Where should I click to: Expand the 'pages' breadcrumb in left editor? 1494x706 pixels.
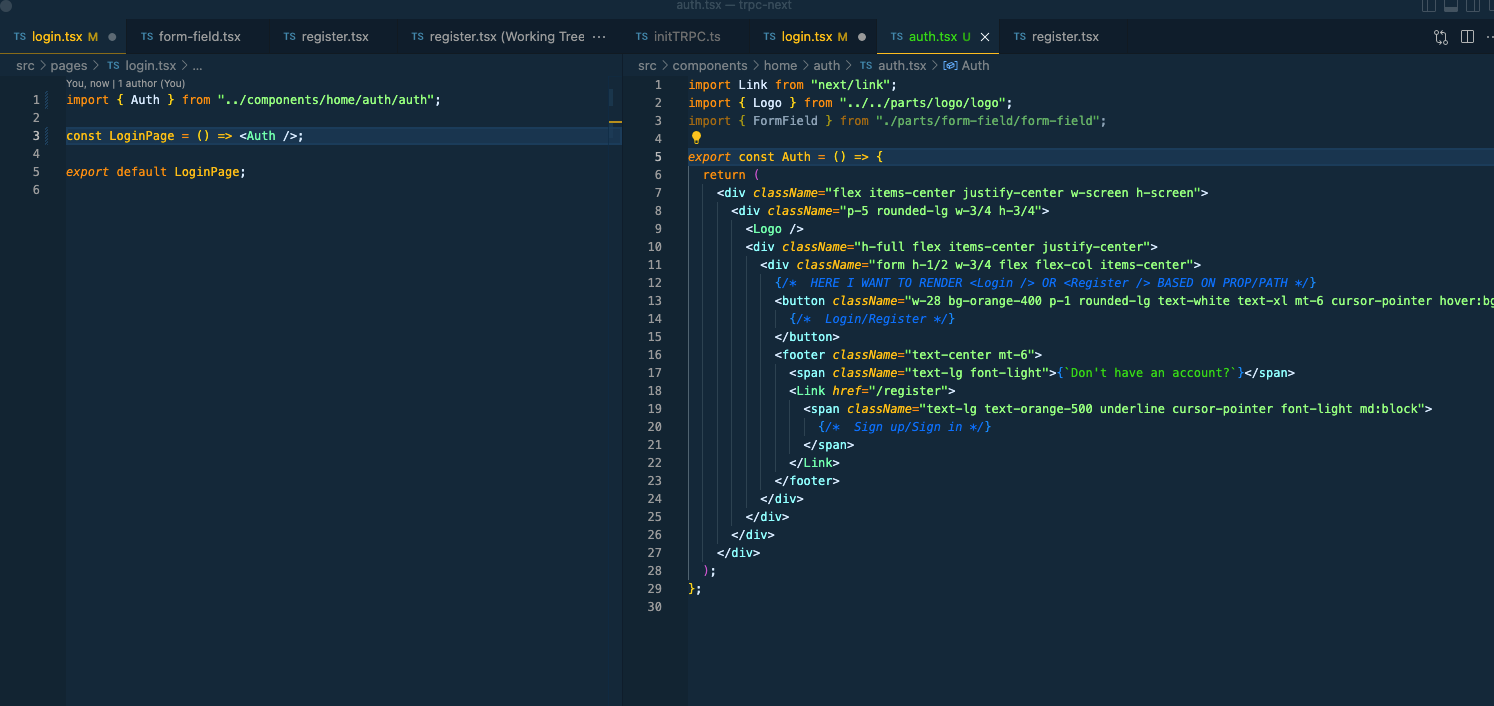(69, 65)
